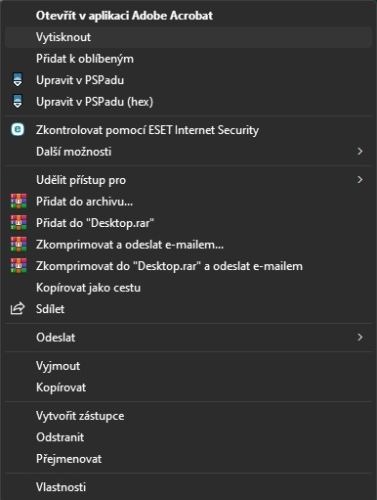Click the PSPad icon beside Upravit v PSPadu
This screenshot has width=377, height=500.
click(x=18, y=80)
